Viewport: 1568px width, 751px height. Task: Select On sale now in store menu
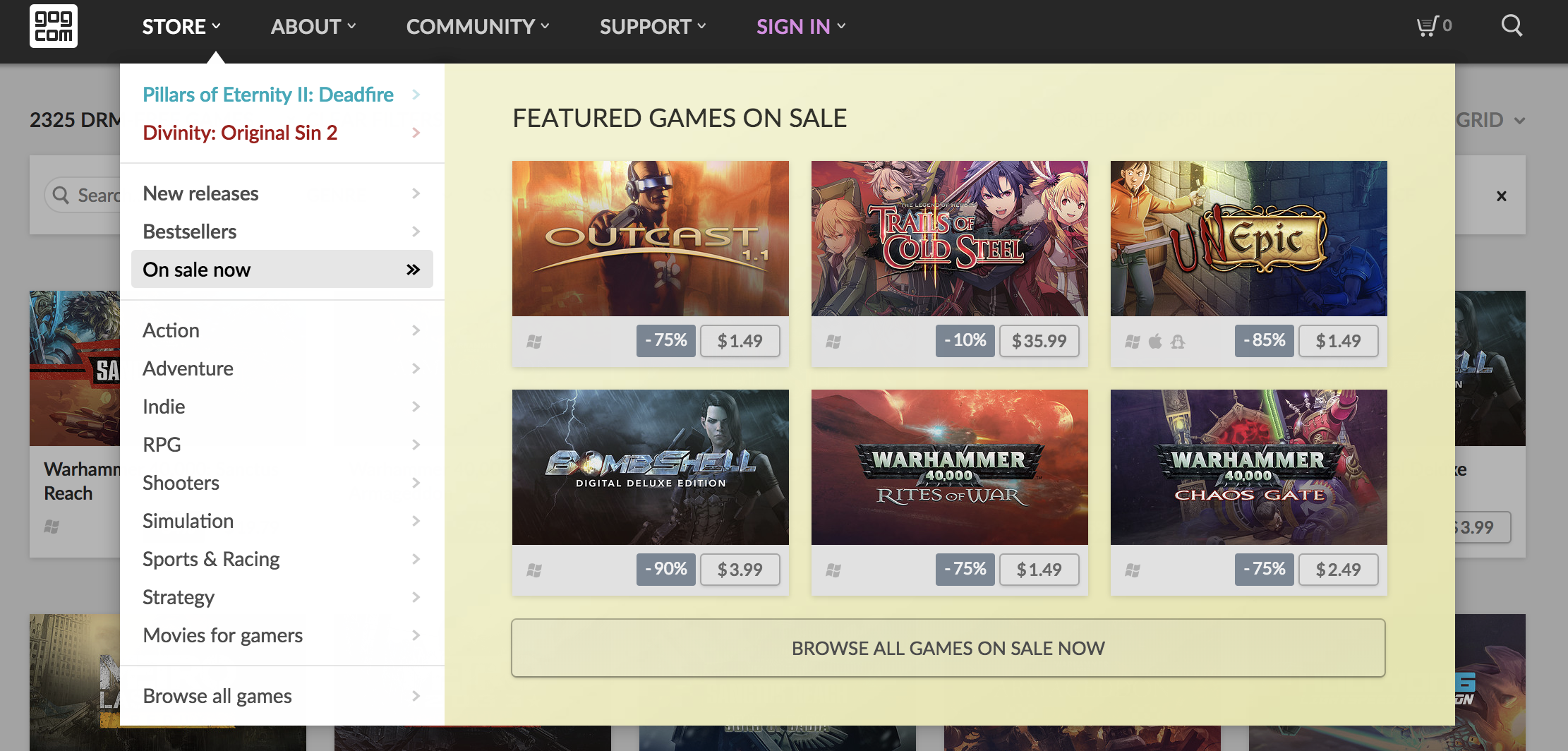(282, 270)
